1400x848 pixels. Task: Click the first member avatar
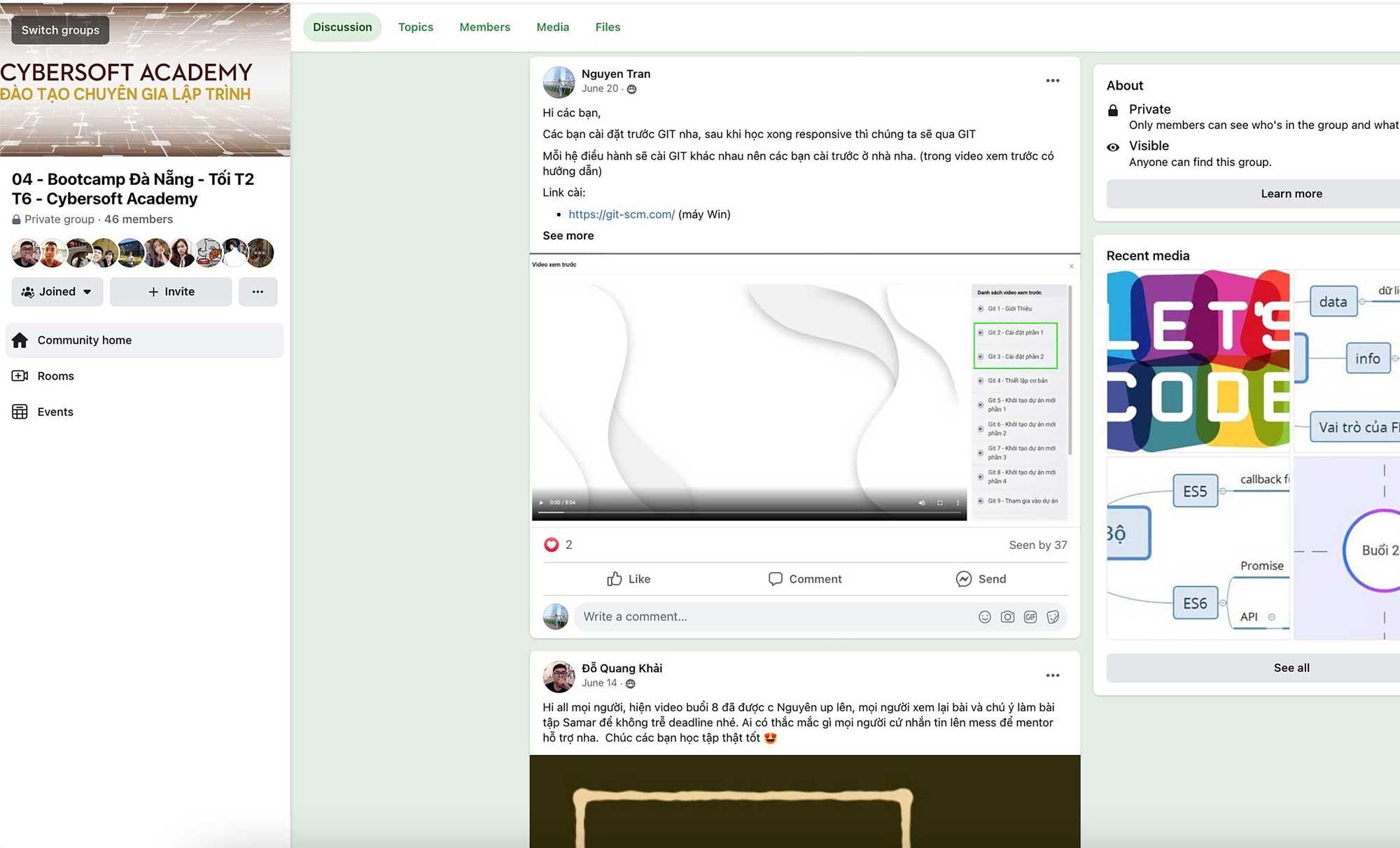pos(26,253)
